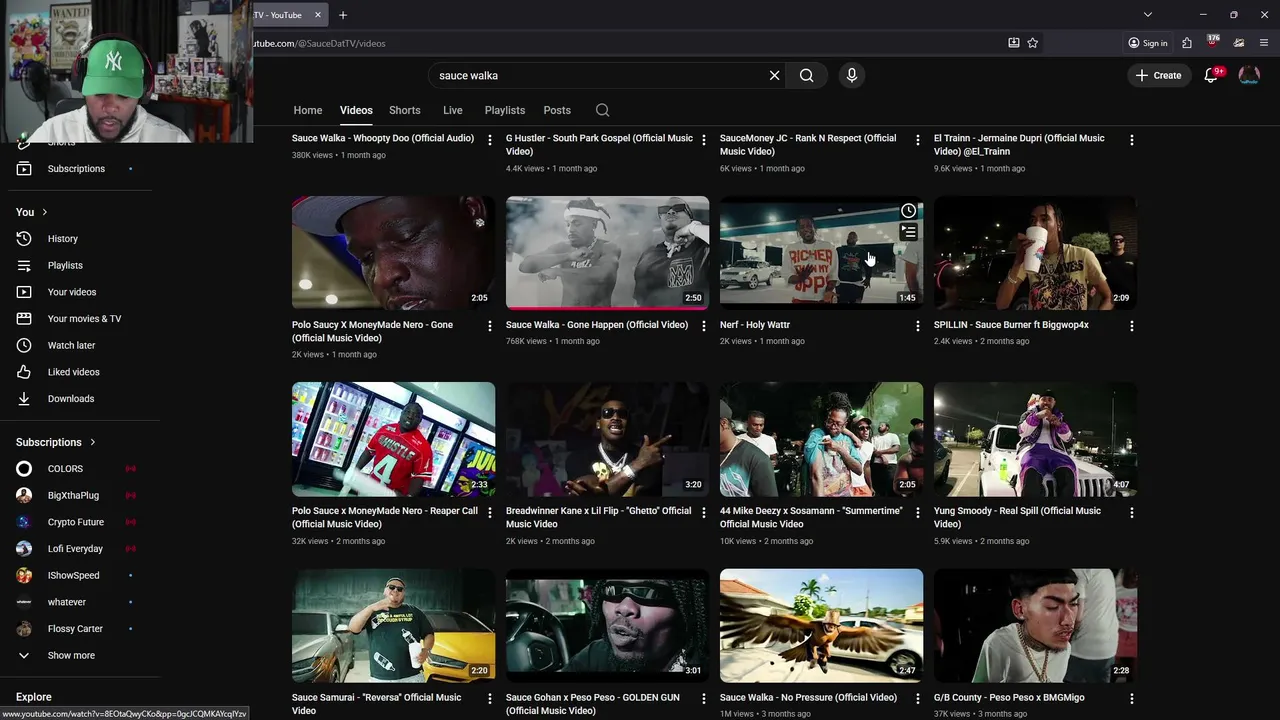Image resolution: width=1280 pixels, height=720 pixels.
Task: Open Liked videos in the sidebar
Action: click(x=78, y=372)
